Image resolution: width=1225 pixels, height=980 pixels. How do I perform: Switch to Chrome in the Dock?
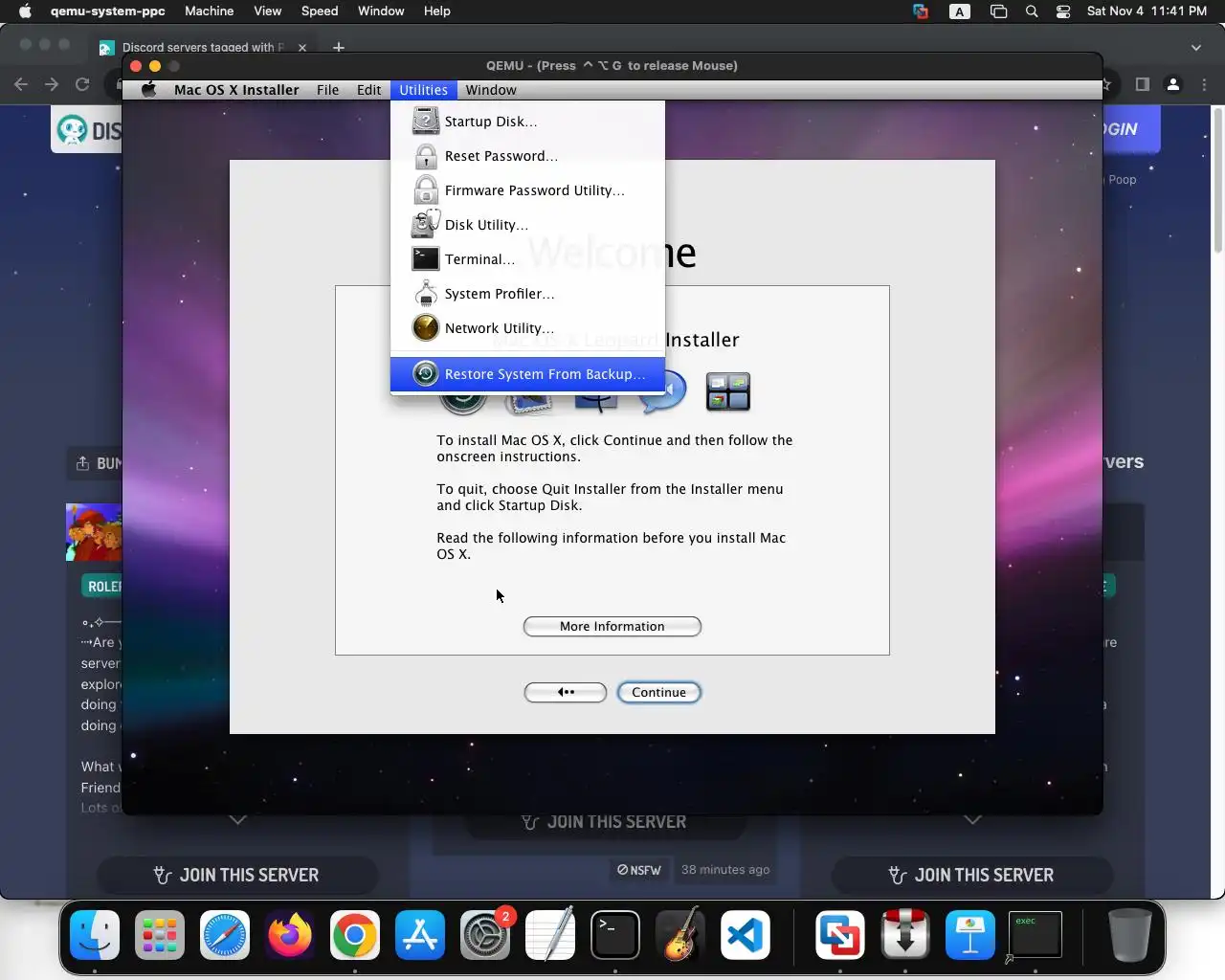(x=355, y=934)
